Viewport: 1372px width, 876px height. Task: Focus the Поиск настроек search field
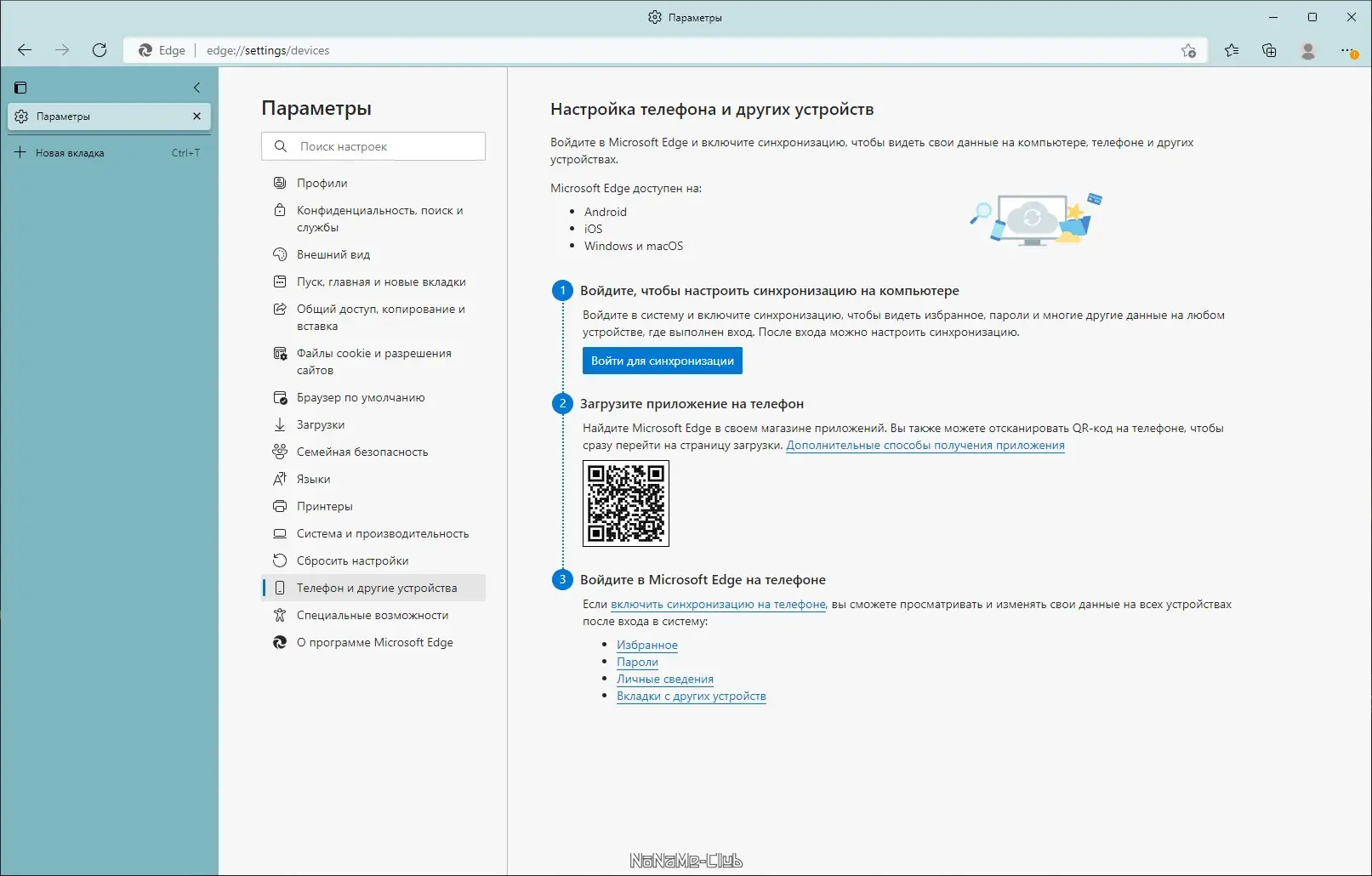click(x=373, y=146)
